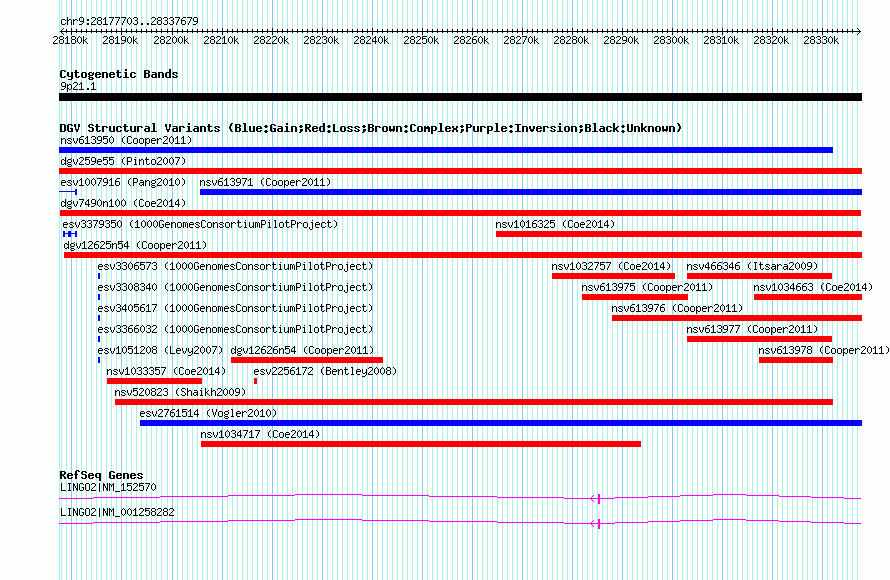Viewport: 890px width, 580px height.
Task: Click the nsv613950 (Cooper2011) blue gain bar
Action: [446, 150]
